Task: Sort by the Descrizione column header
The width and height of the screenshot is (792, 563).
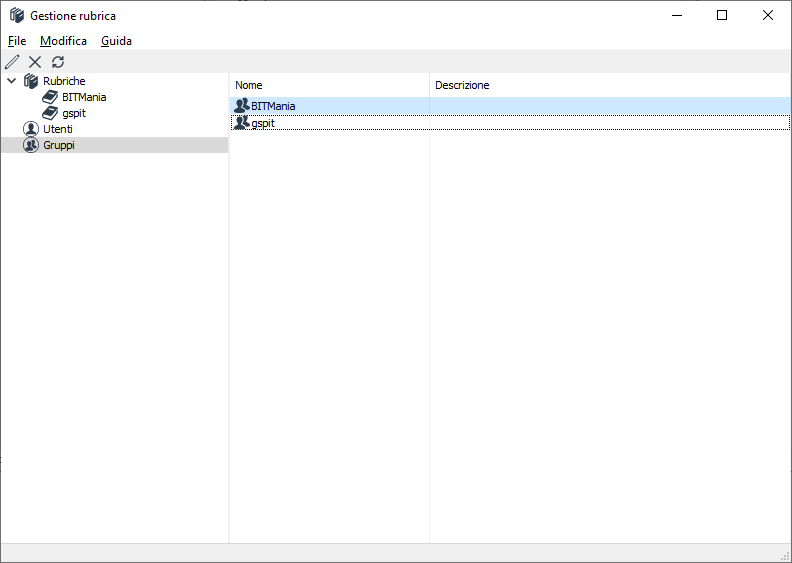Action: 462,85
